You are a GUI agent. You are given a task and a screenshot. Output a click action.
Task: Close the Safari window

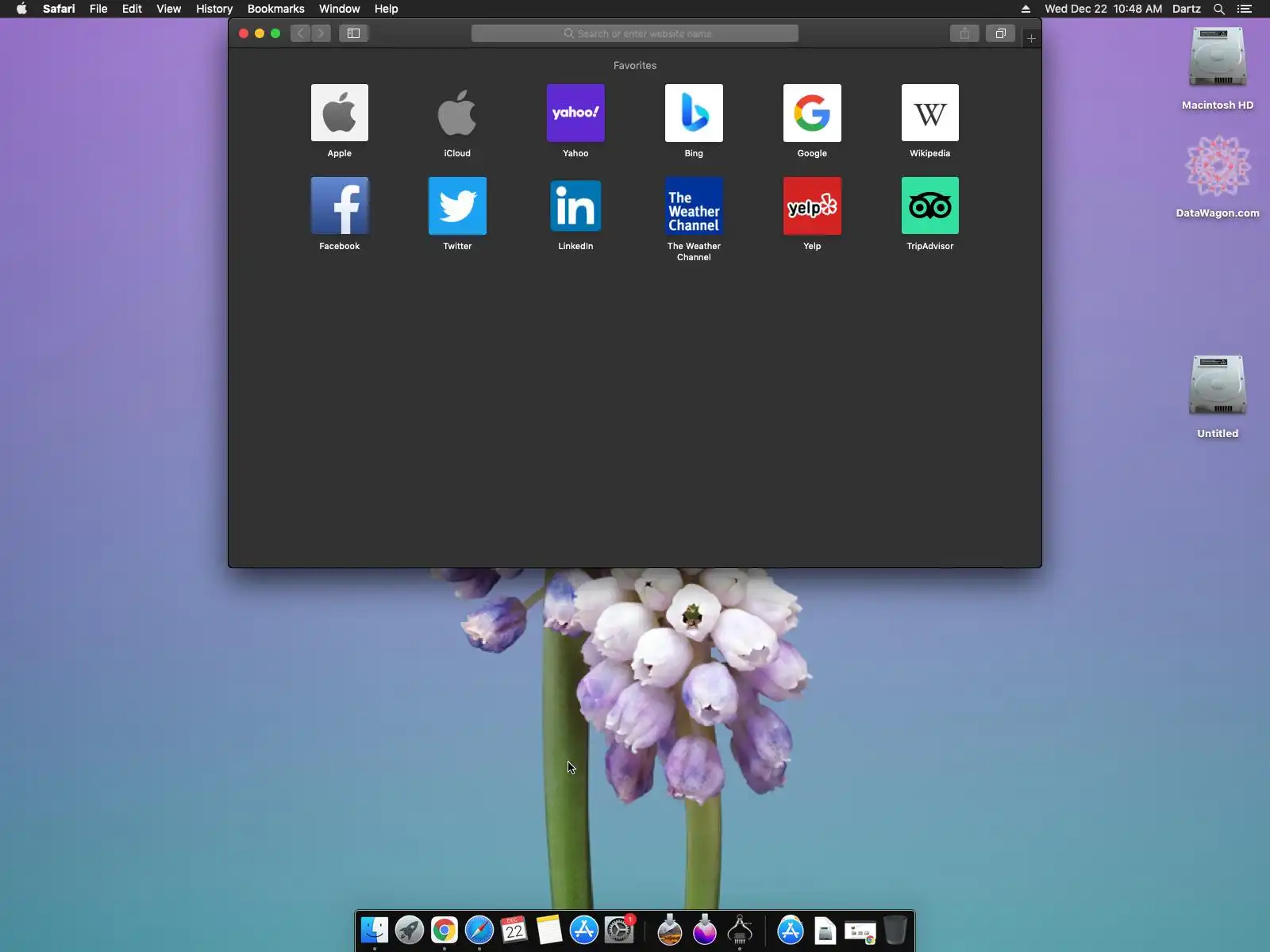(244, 33)
